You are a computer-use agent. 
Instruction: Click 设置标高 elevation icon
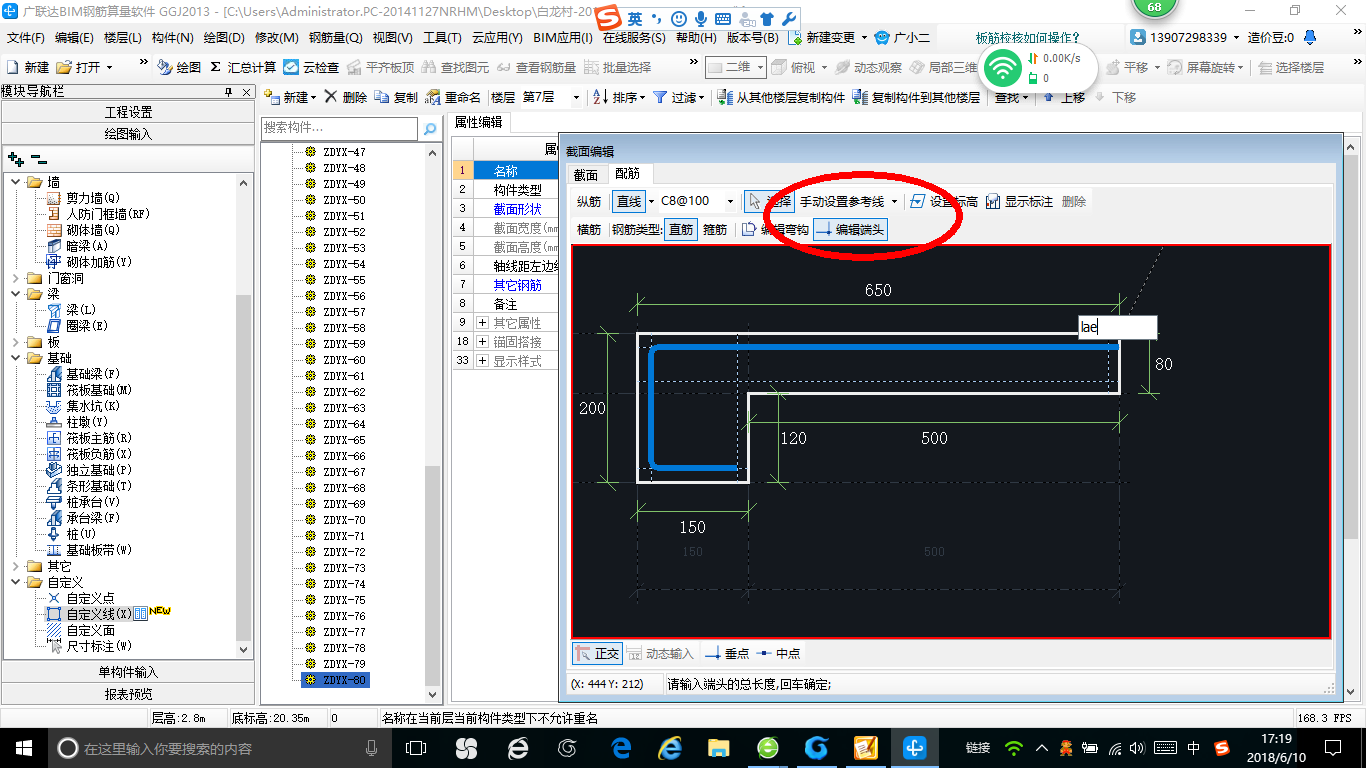point(918,201)
